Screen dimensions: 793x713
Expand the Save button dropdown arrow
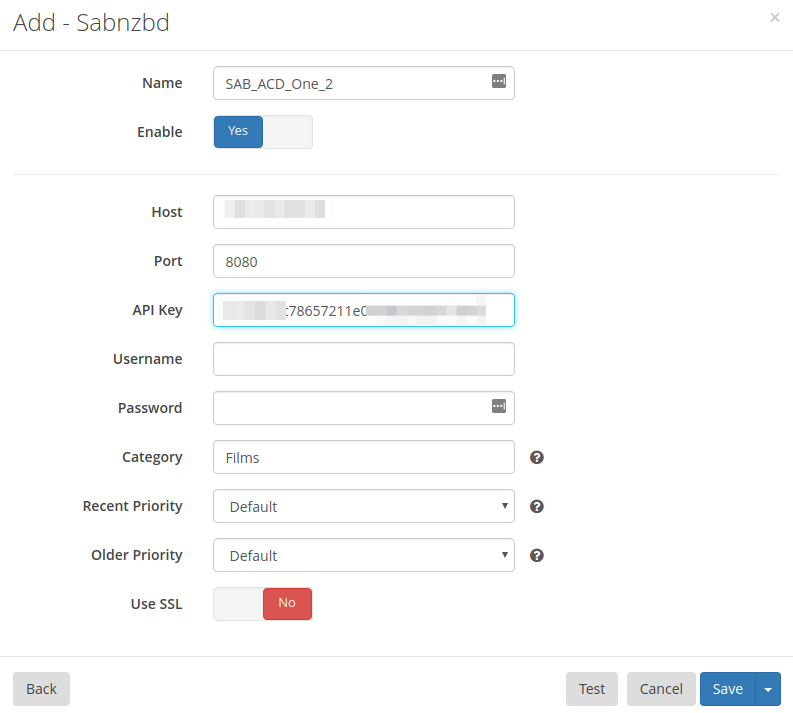(768, 689)
